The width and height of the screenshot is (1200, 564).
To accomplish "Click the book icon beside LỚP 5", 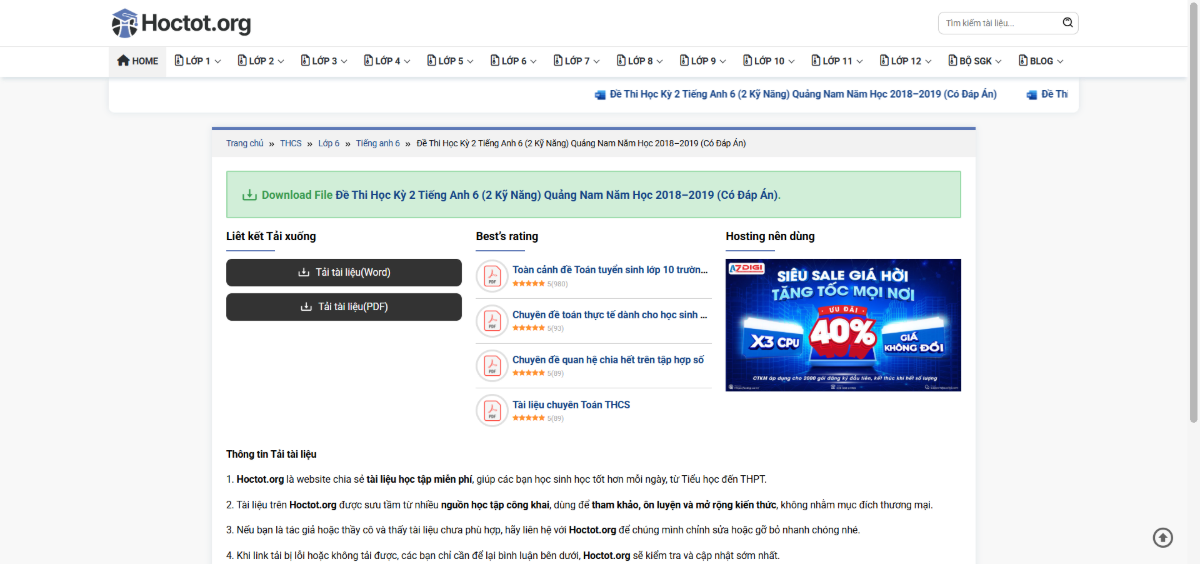I will coord(431,61).
